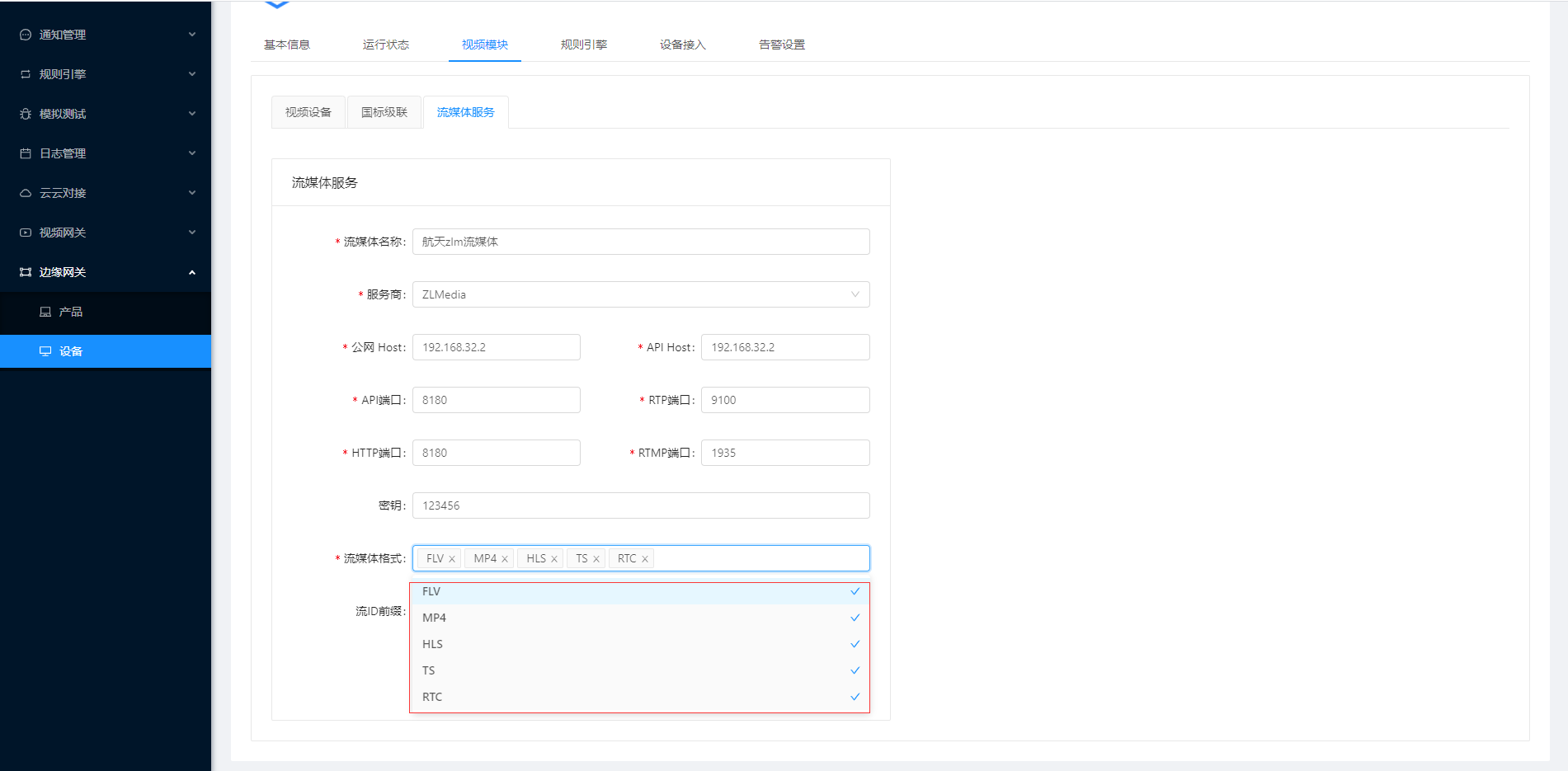Remove the TS format tag
Viewport: 1568px width, 771px height.
[x=596, y=559]
